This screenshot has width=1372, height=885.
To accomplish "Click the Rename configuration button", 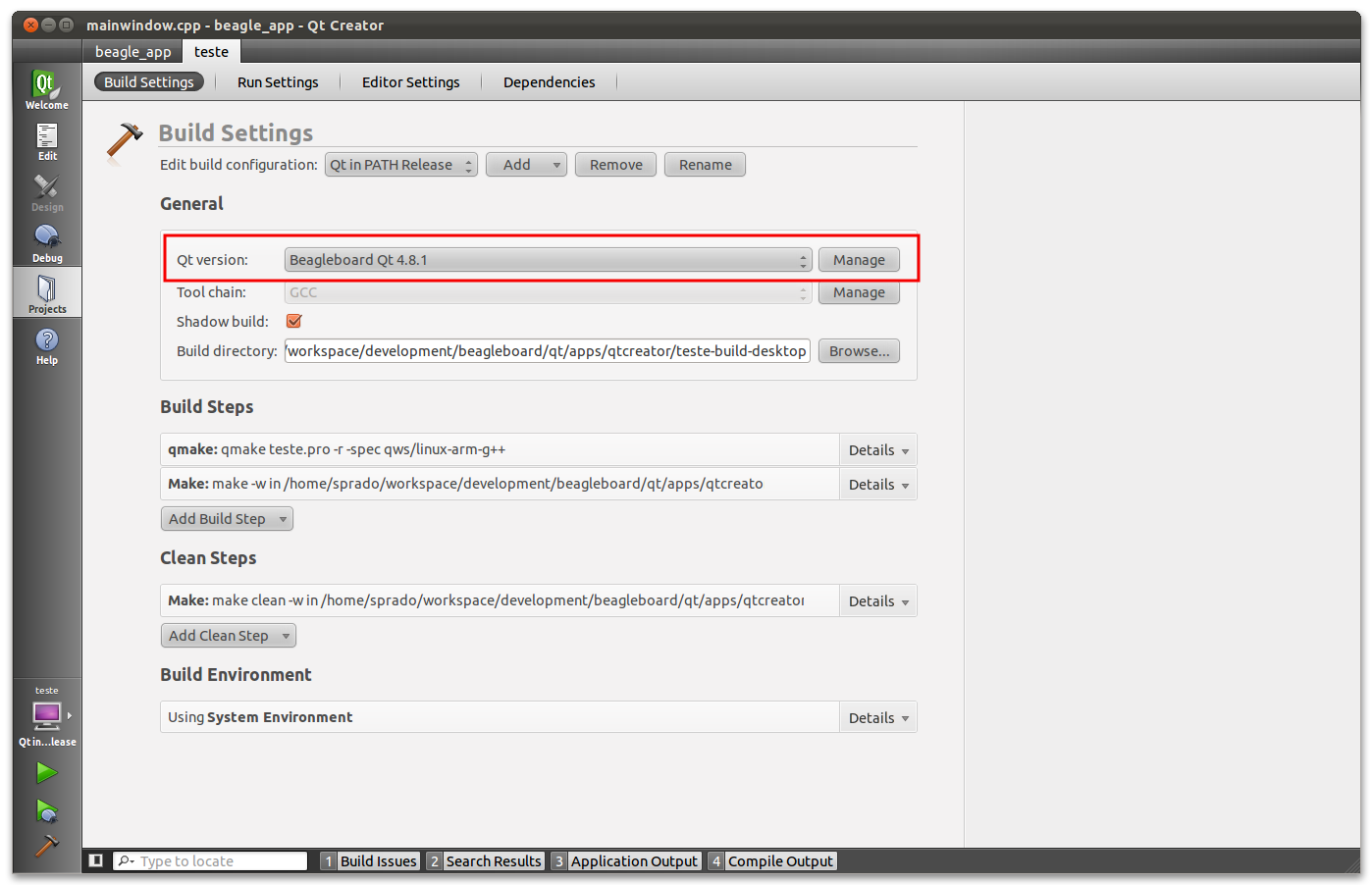I will [705, 165].
